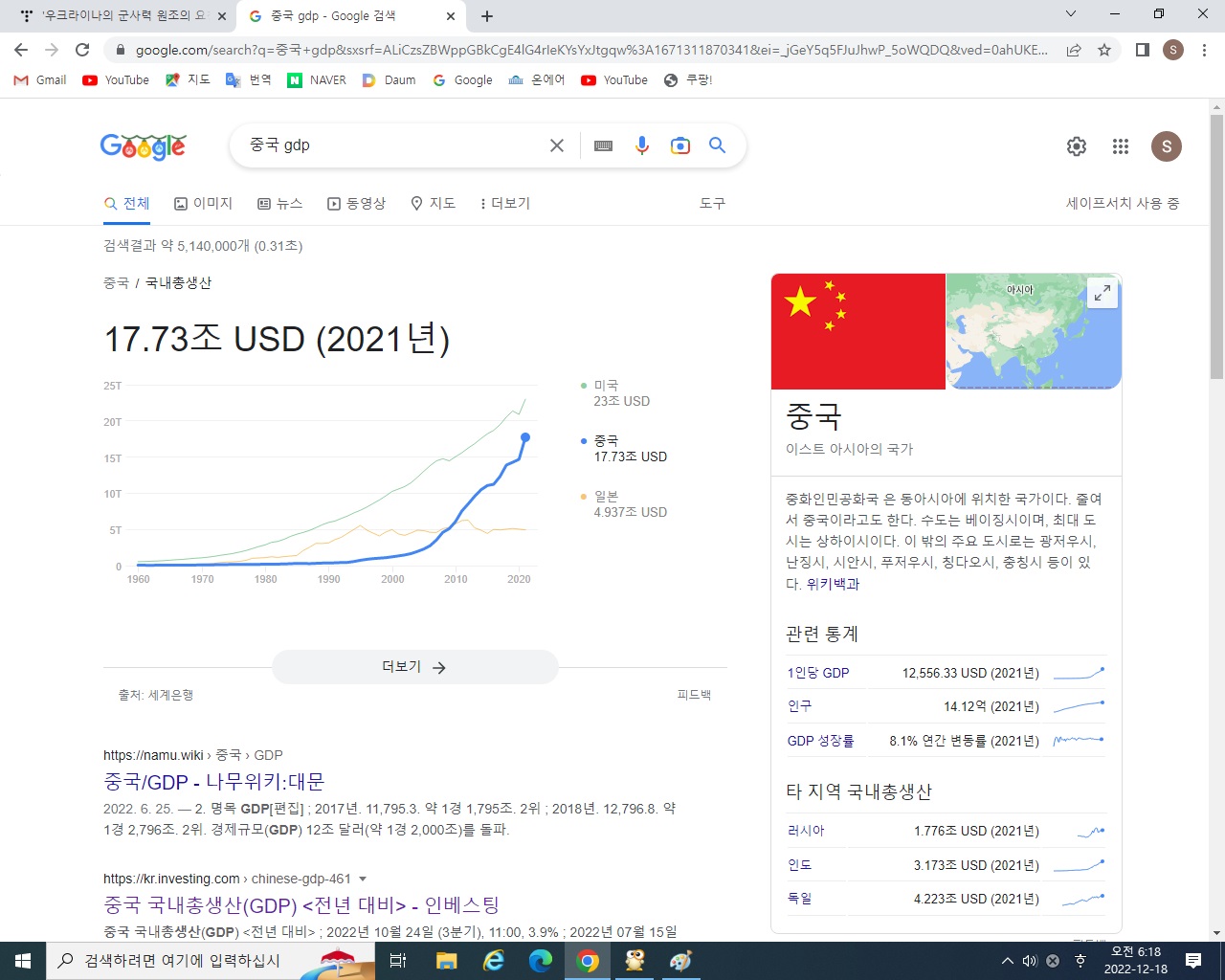
Task: Bookmark this page with the star icon
Action: pyautogui.click(x=1104, y=50)
